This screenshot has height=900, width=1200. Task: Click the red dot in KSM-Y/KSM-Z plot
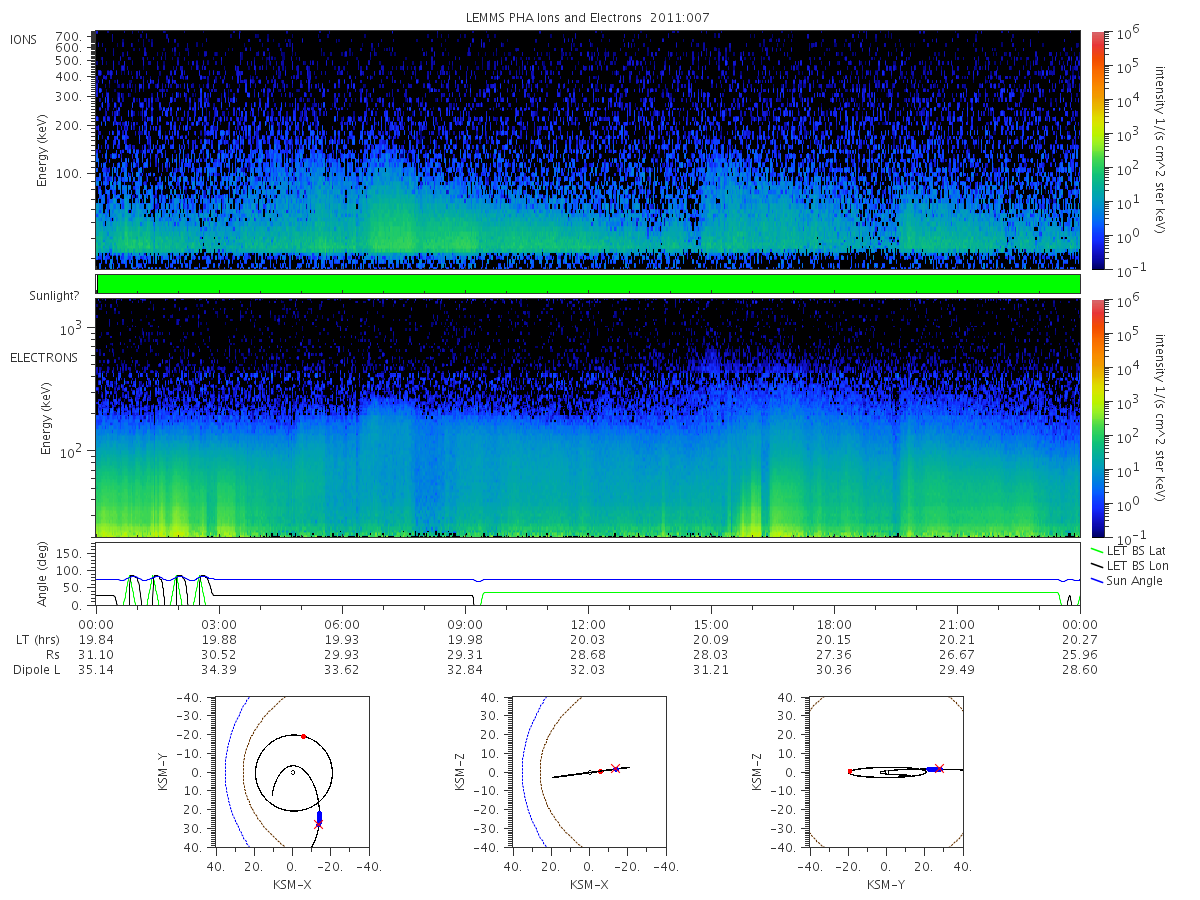pyautogui.click(x=850, y=771)
